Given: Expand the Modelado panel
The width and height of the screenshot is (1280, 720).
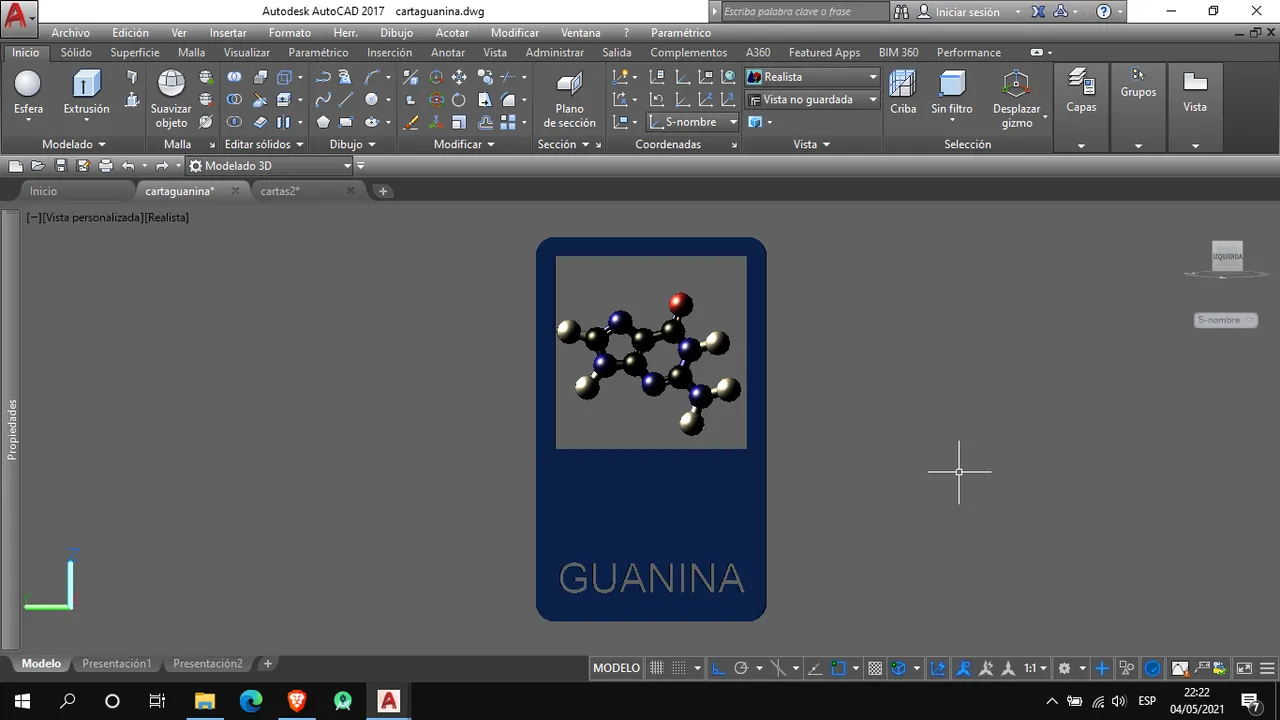Looking at the screenshot, I should coord(73,144).
